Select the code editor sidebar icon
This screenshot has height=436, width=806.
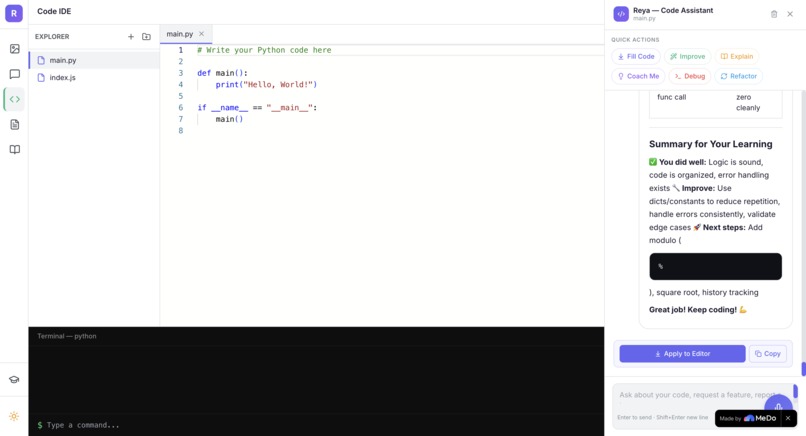tap(14, 99)
